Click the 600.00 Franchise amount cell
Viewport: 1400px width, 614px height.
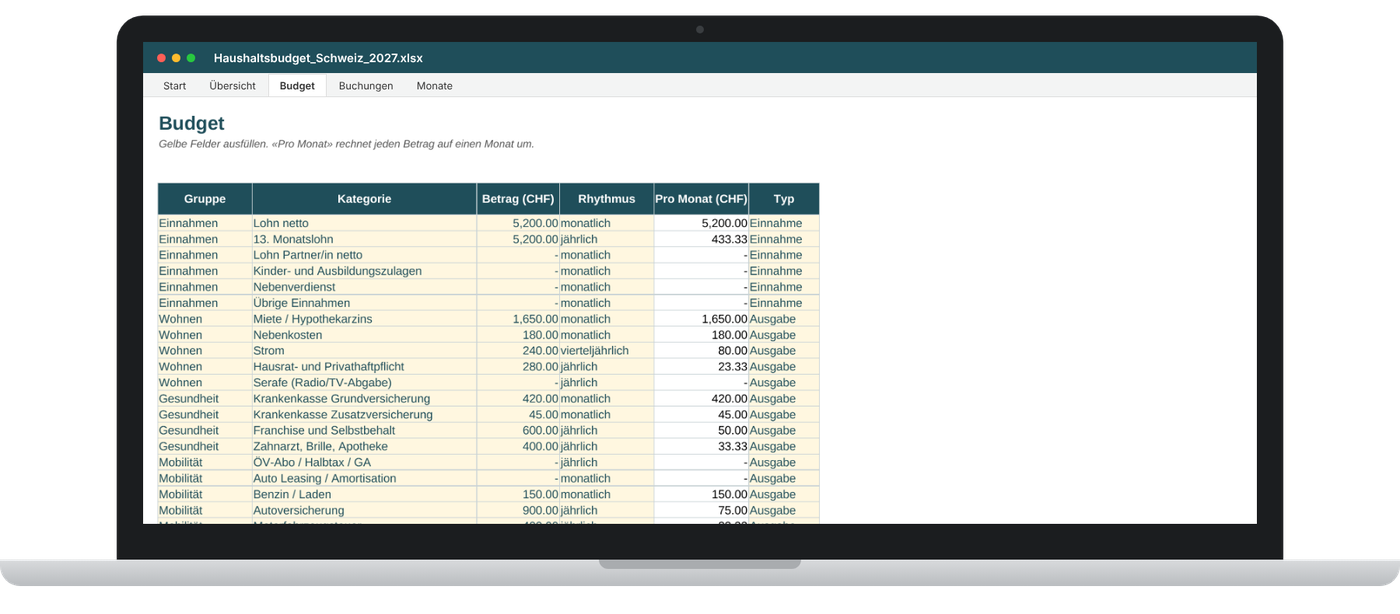[518, 430]
